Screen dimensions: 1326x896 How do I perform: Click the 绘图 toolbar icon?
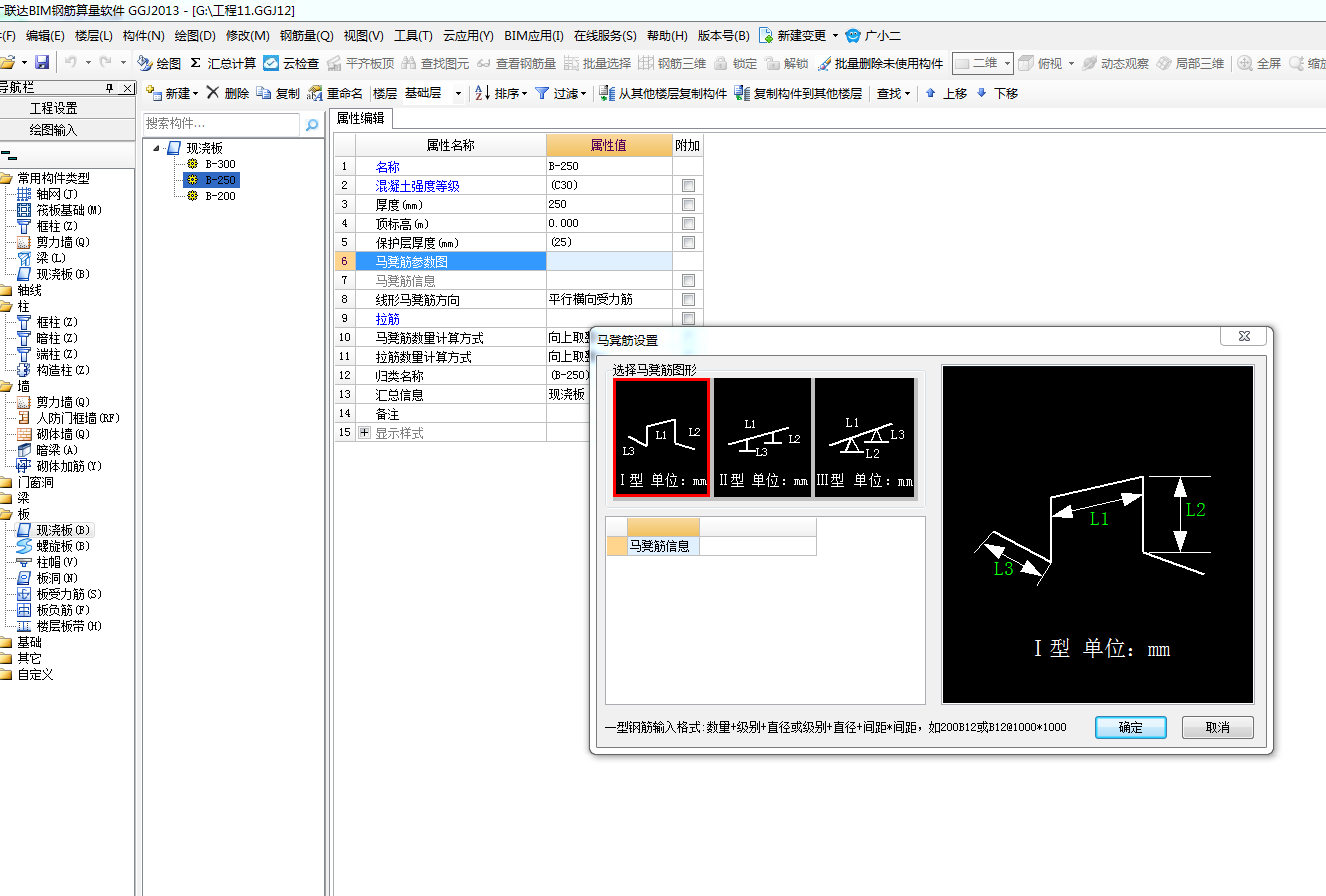pyautogui.click(x=160, y=63)
